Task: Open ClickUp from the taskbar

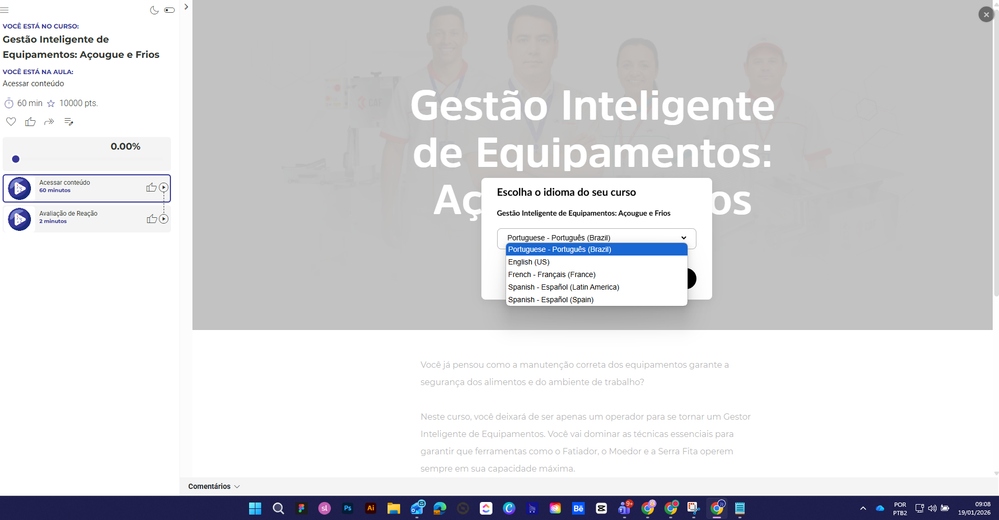Action: 486,508
